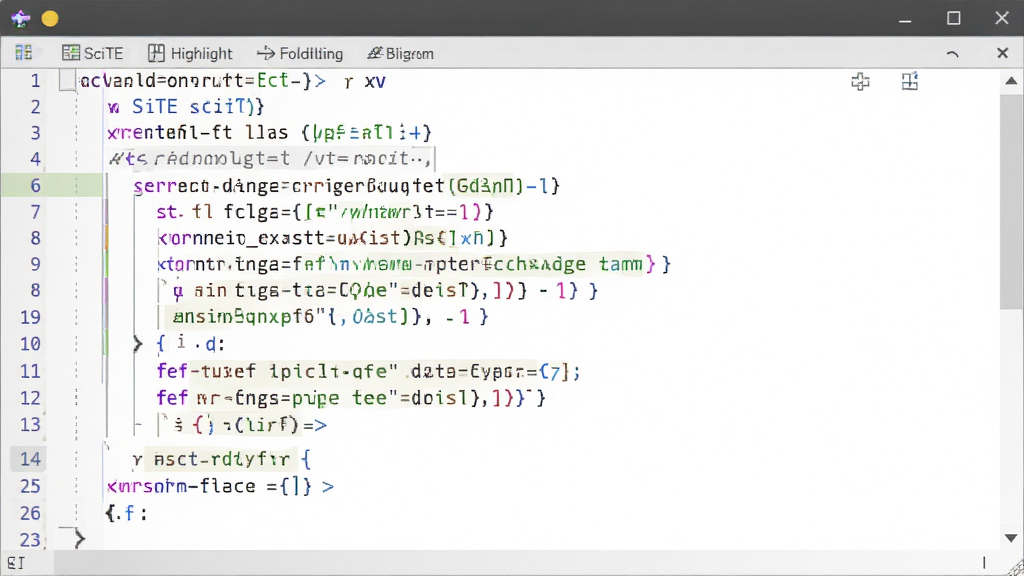
Task: Click the split-pane icon above the editor
Action: pos(910,81)
